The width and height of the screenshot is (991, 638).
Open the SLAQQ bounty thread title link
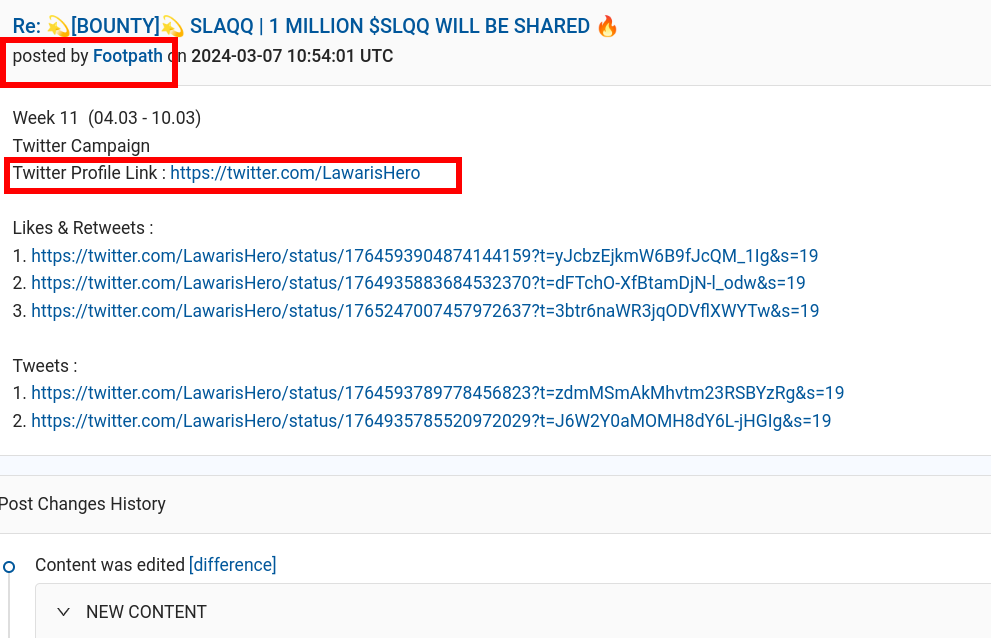tap(315, 27)
